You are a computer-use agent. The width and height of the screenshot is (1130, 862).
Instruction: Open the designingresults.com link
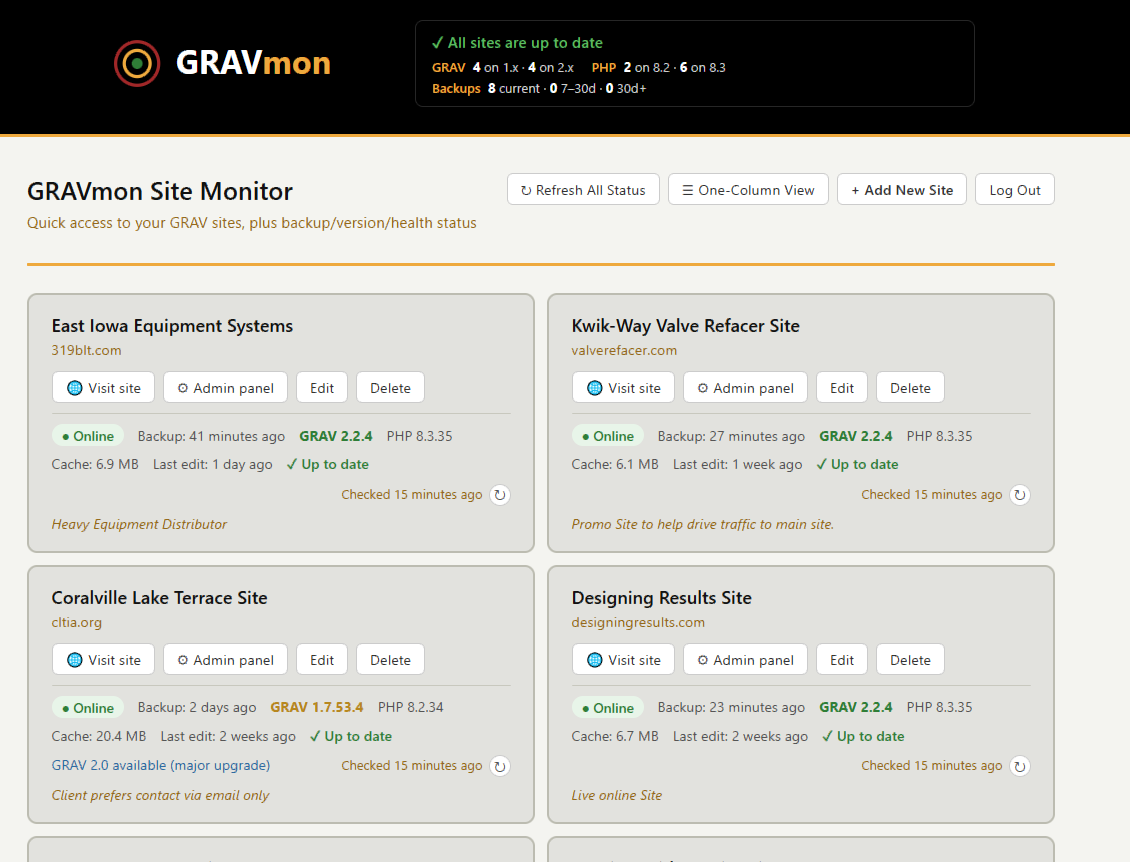[638, 622]
